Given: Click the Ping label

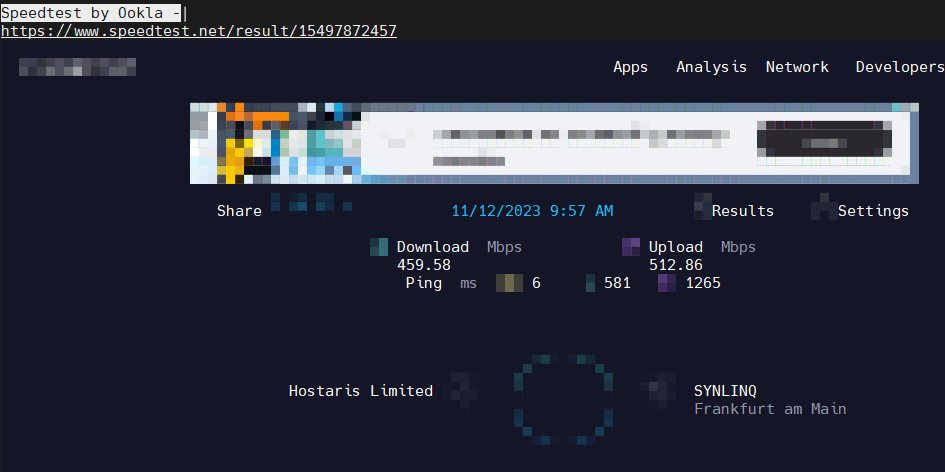Looking at the screenshot, I should [x=424, y=283].
